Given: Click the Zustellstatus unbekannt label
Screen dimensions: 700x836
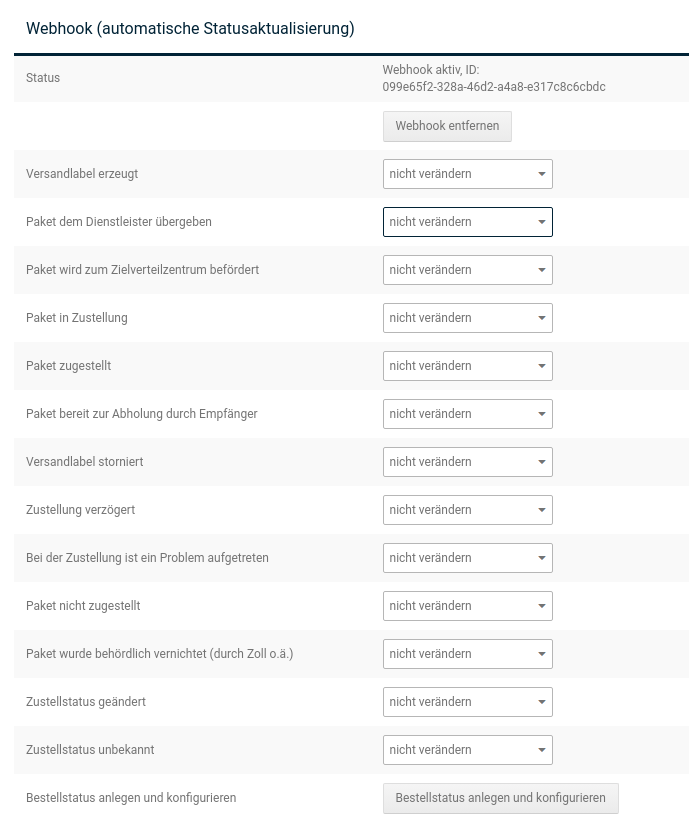Looking at the screenshot, I should pyautogui.click(x=90, y=750).
